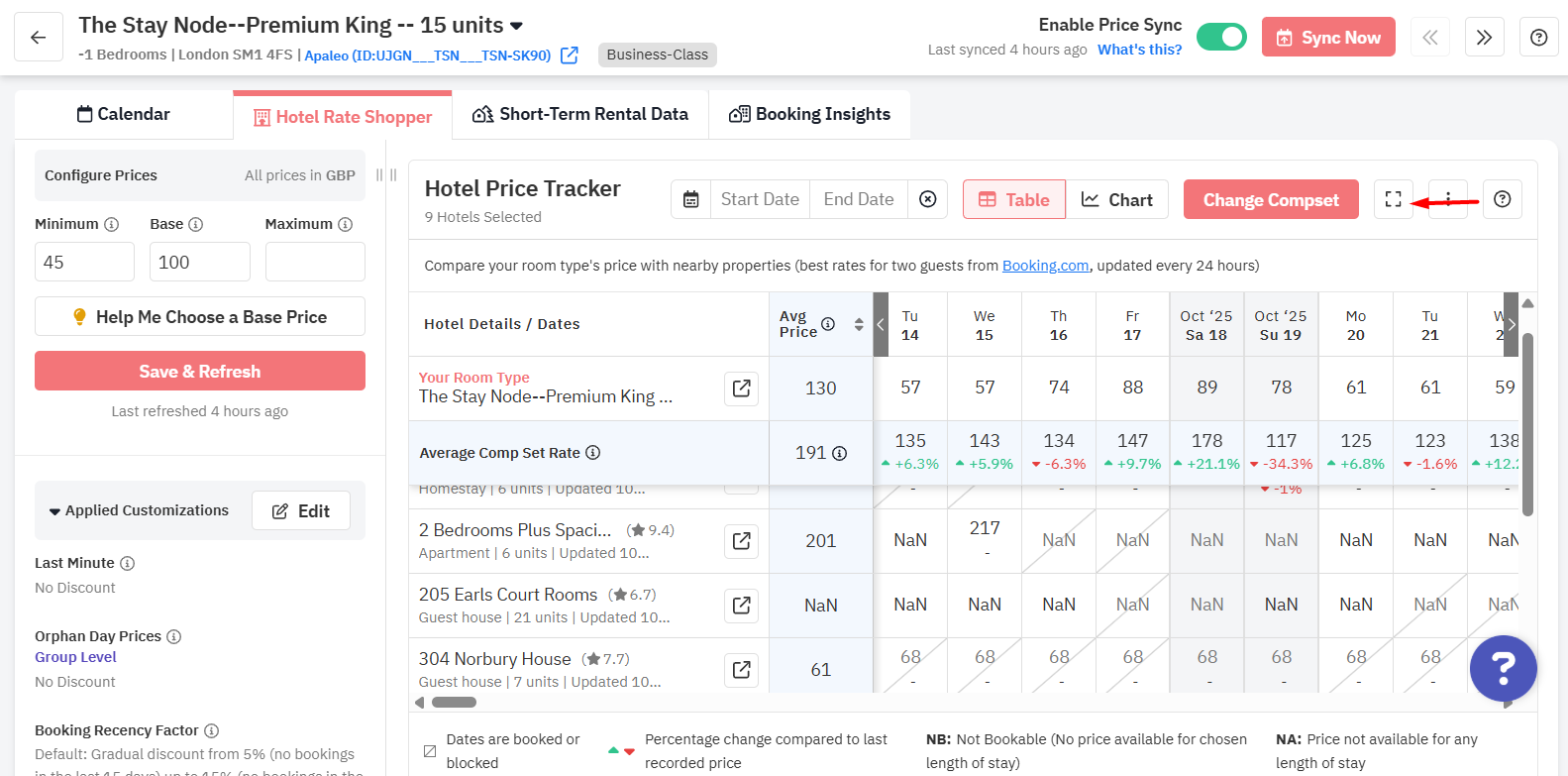
Task: Expand the tracker to fullscreen
Action: [x=1393, y=199]
